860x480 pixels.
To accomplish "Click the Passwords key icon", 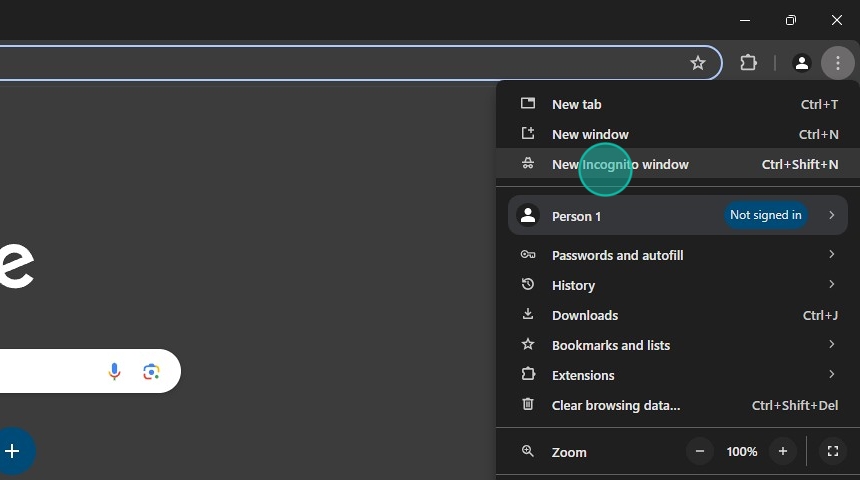I will [x=528, y=254].
